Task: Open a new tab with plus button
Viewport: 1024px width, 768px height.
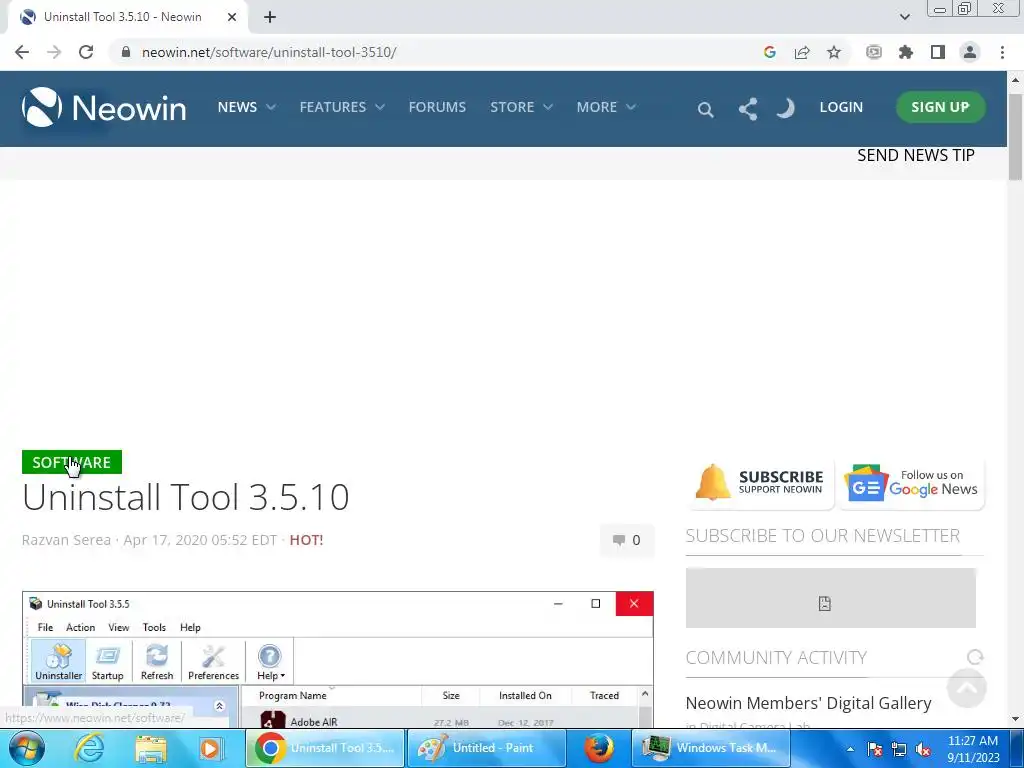Action: (270, 17)
